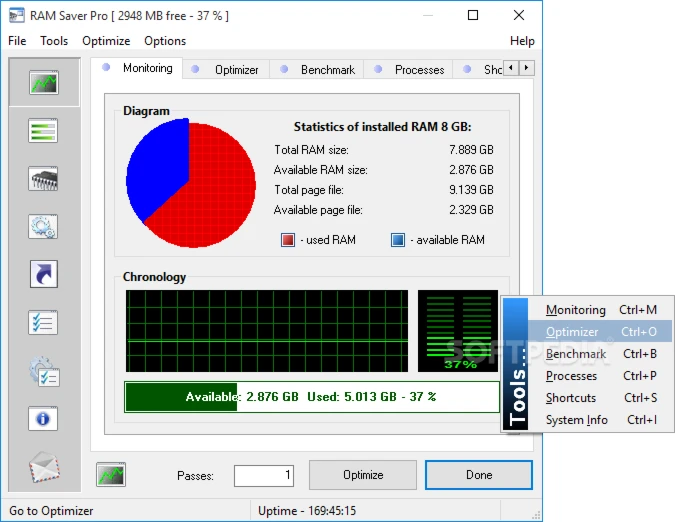
Task: Click the envelope mail icon in the sidebar
Action: (x=43, y=466)
